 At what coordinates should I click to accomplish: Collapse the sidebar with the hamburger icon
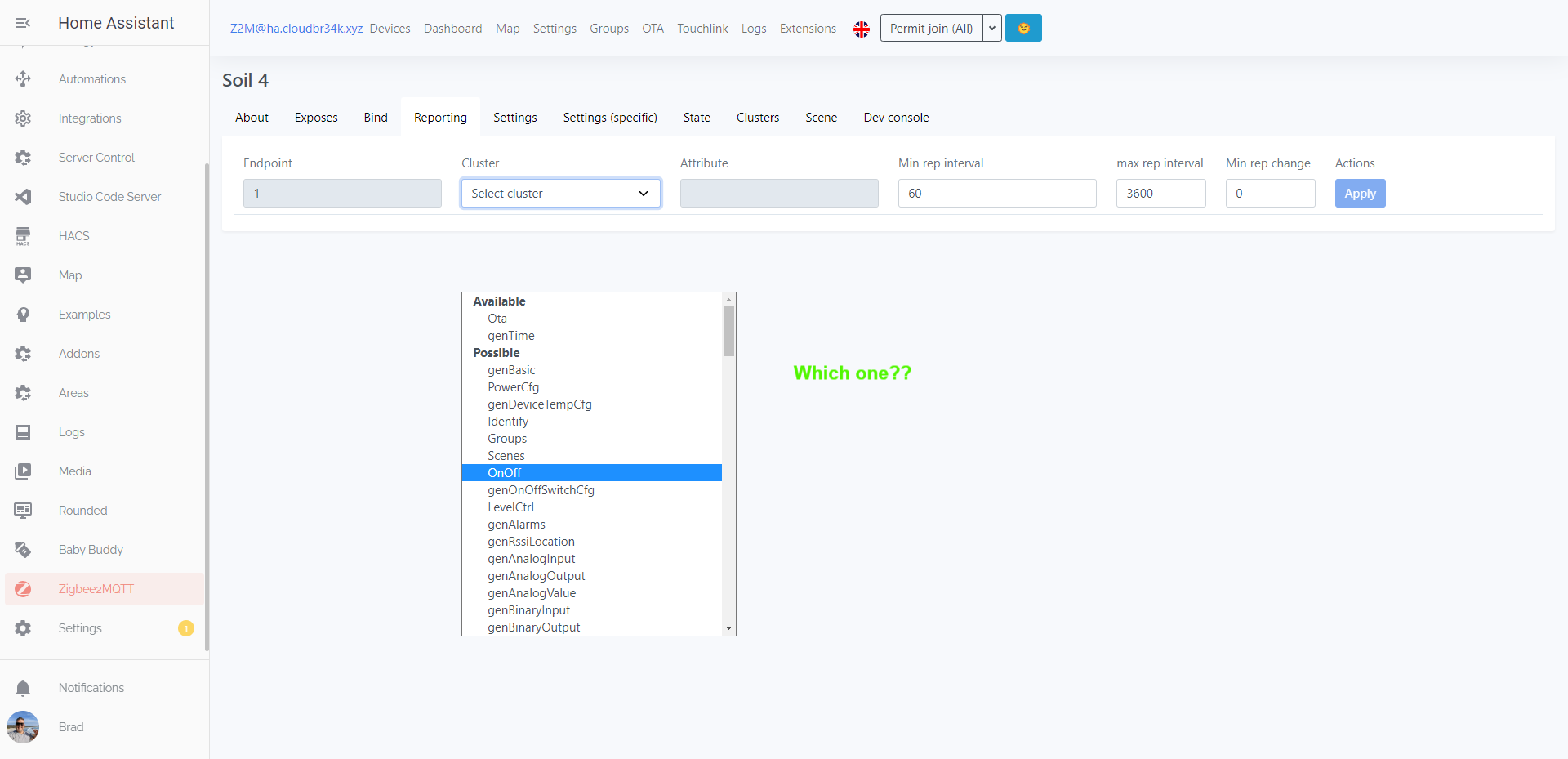click(x=23, y=22)
